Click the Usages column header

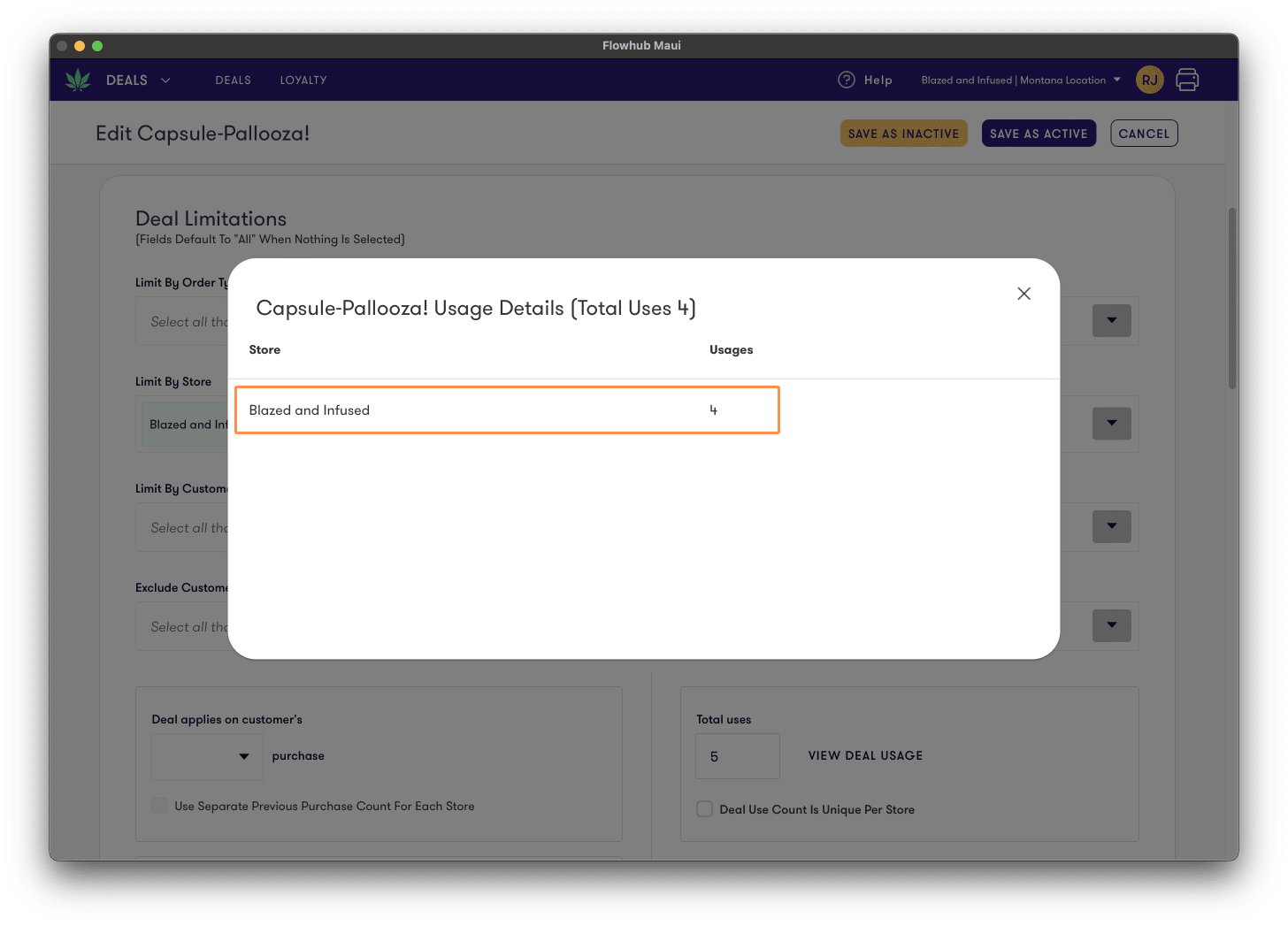(731, 349)
